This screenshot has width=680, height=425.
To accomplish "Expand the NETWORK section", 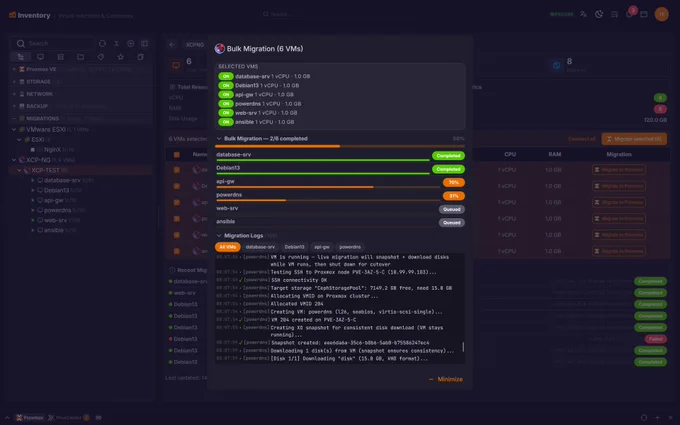I will pyautogui.click(x=14, y=94).
